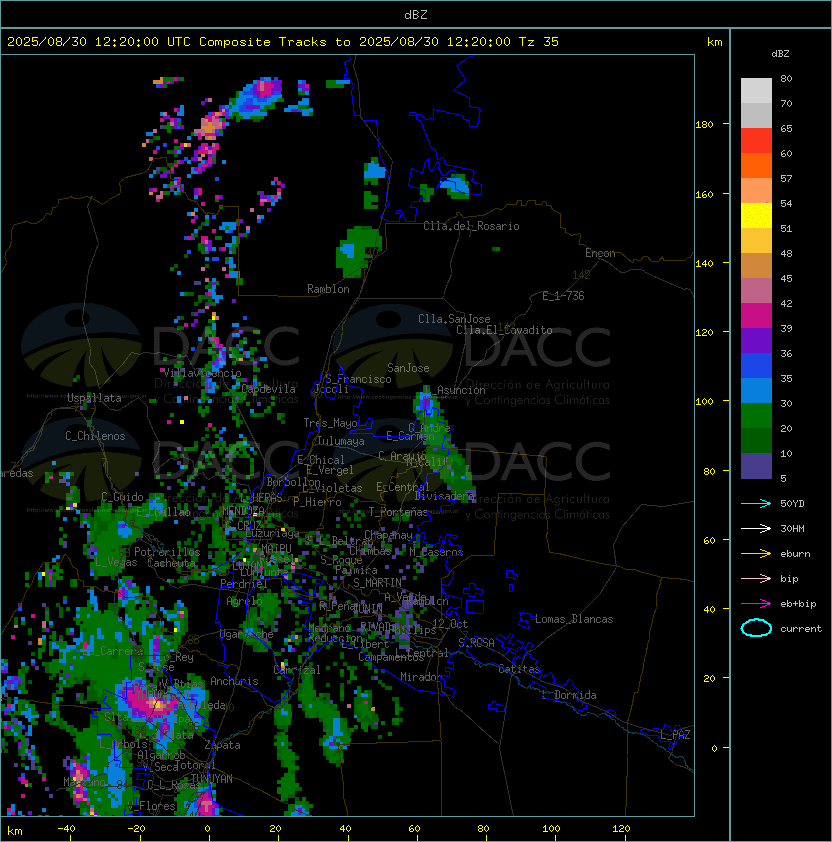
Task: Click the Perdriel place label
Action: (244, 584)
